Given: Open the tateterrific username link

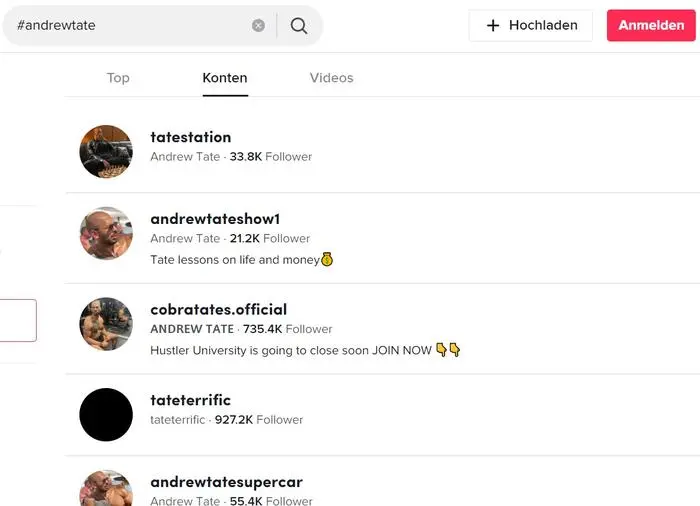Looking at the screenshot, I should pyautogui.click(x=191, y=400).
